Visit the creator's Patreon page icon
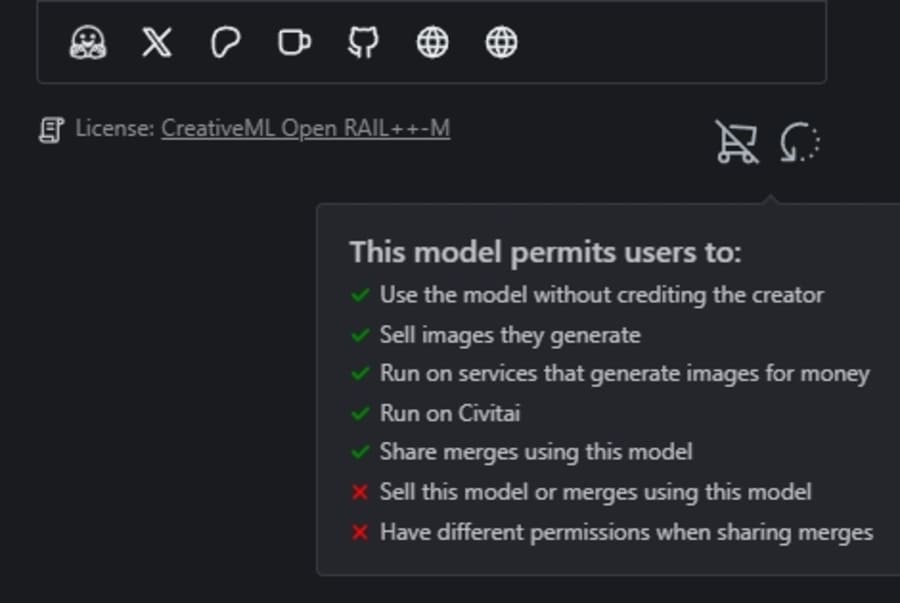This screenshot has width=900, height=603. click(x=226, y=42)
